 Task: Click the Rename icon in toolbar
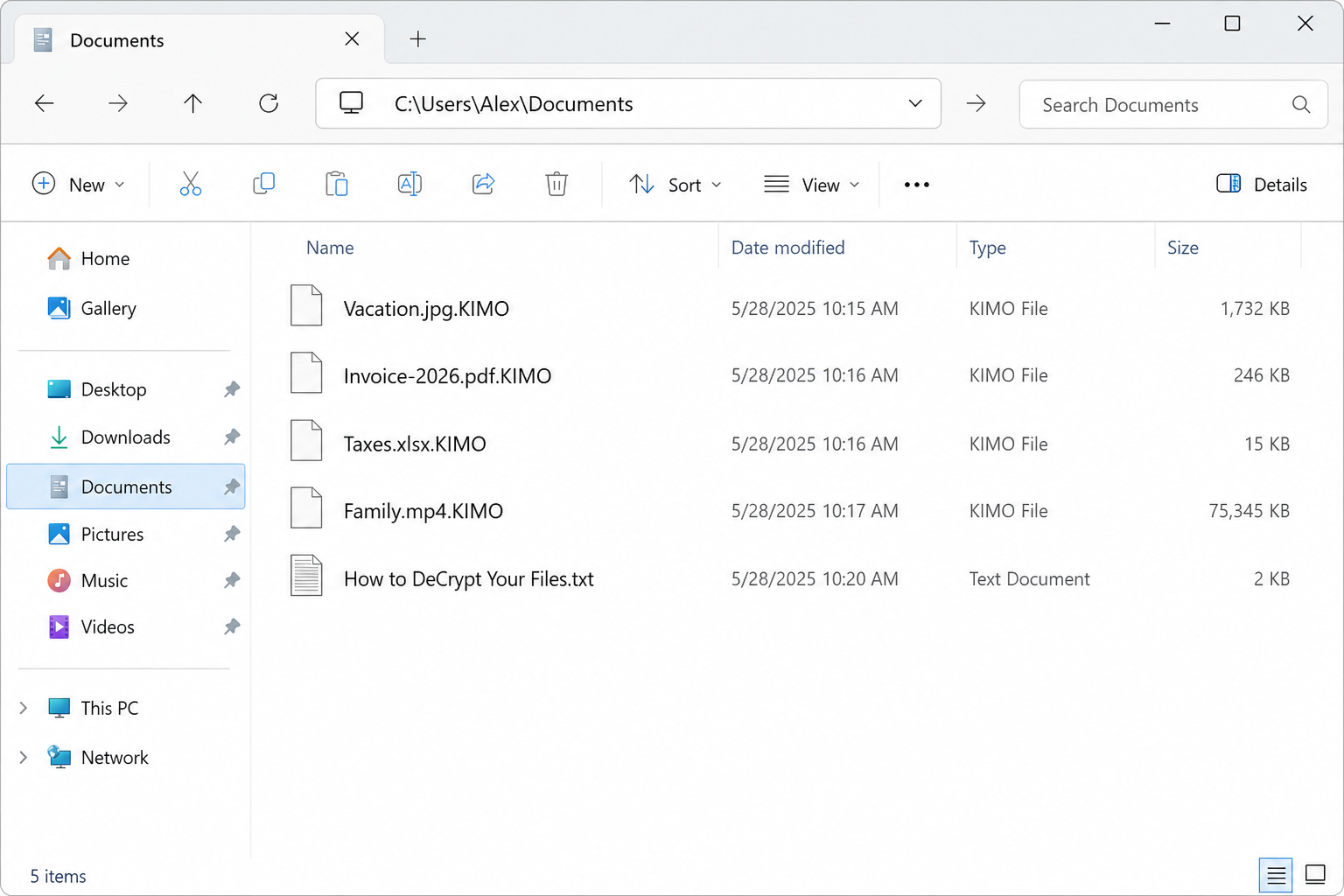pyautogui.click(x=409, y=184)
